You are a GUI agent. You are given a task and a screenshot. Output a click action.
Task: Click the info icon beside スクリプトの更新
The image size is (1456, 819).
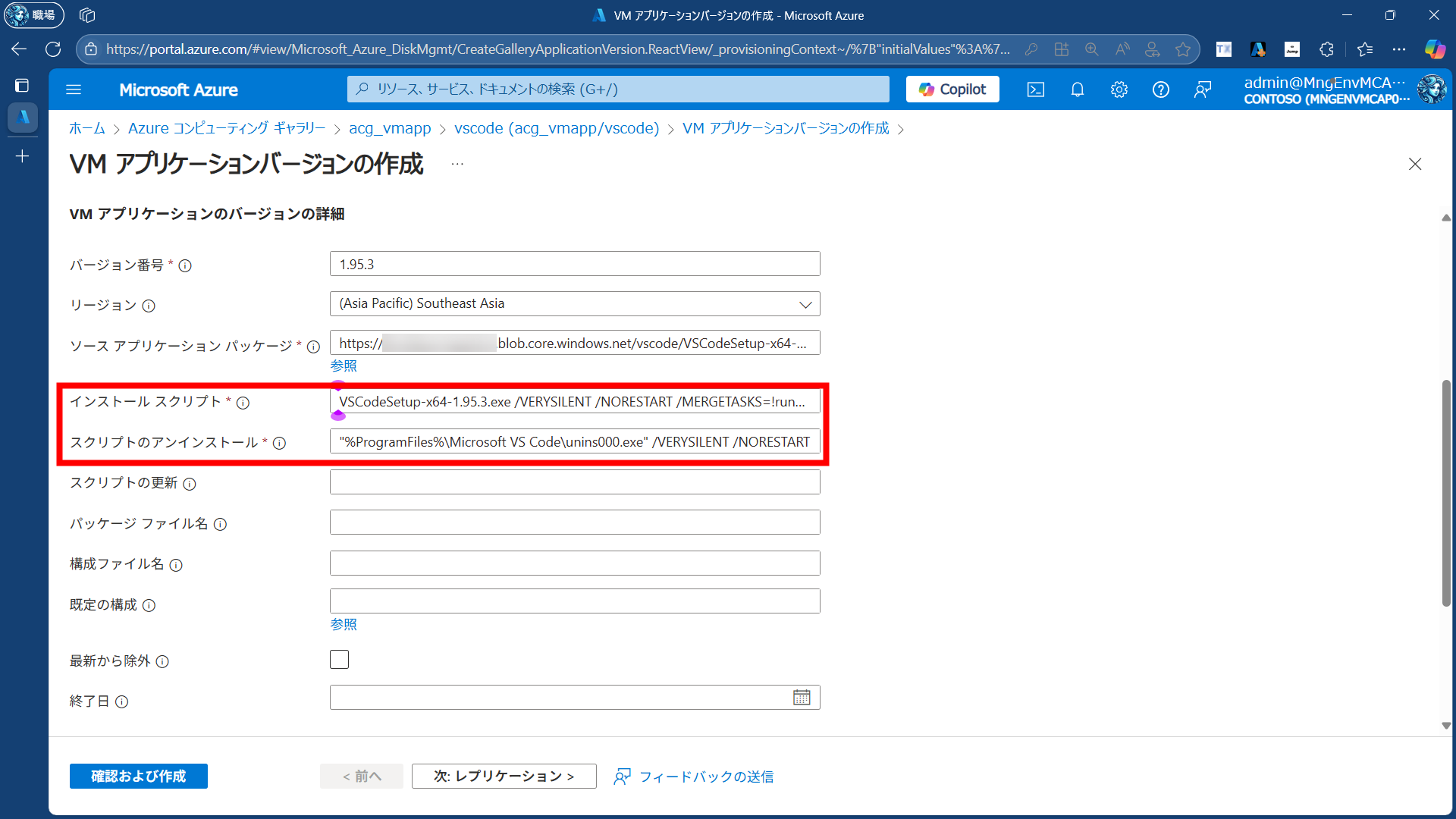tap(190, 484)
